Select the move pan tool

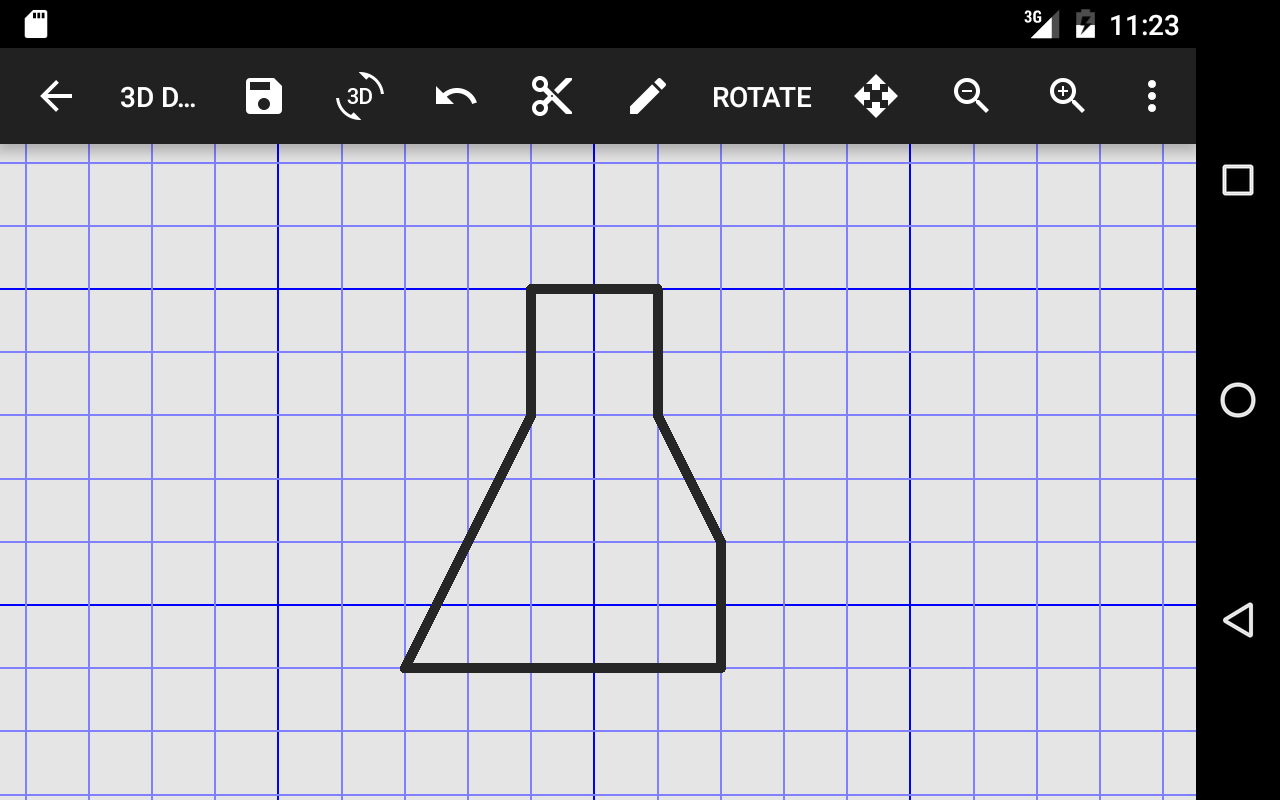876,96
